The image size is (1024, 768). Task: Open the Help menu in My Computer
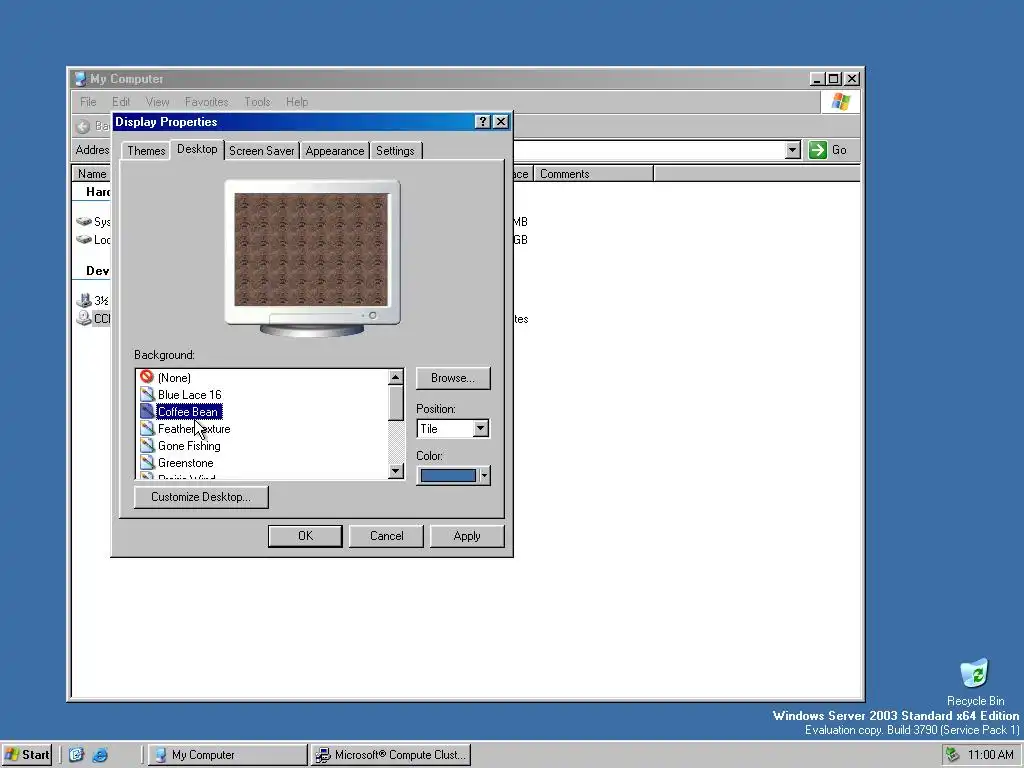pos(296,102)
